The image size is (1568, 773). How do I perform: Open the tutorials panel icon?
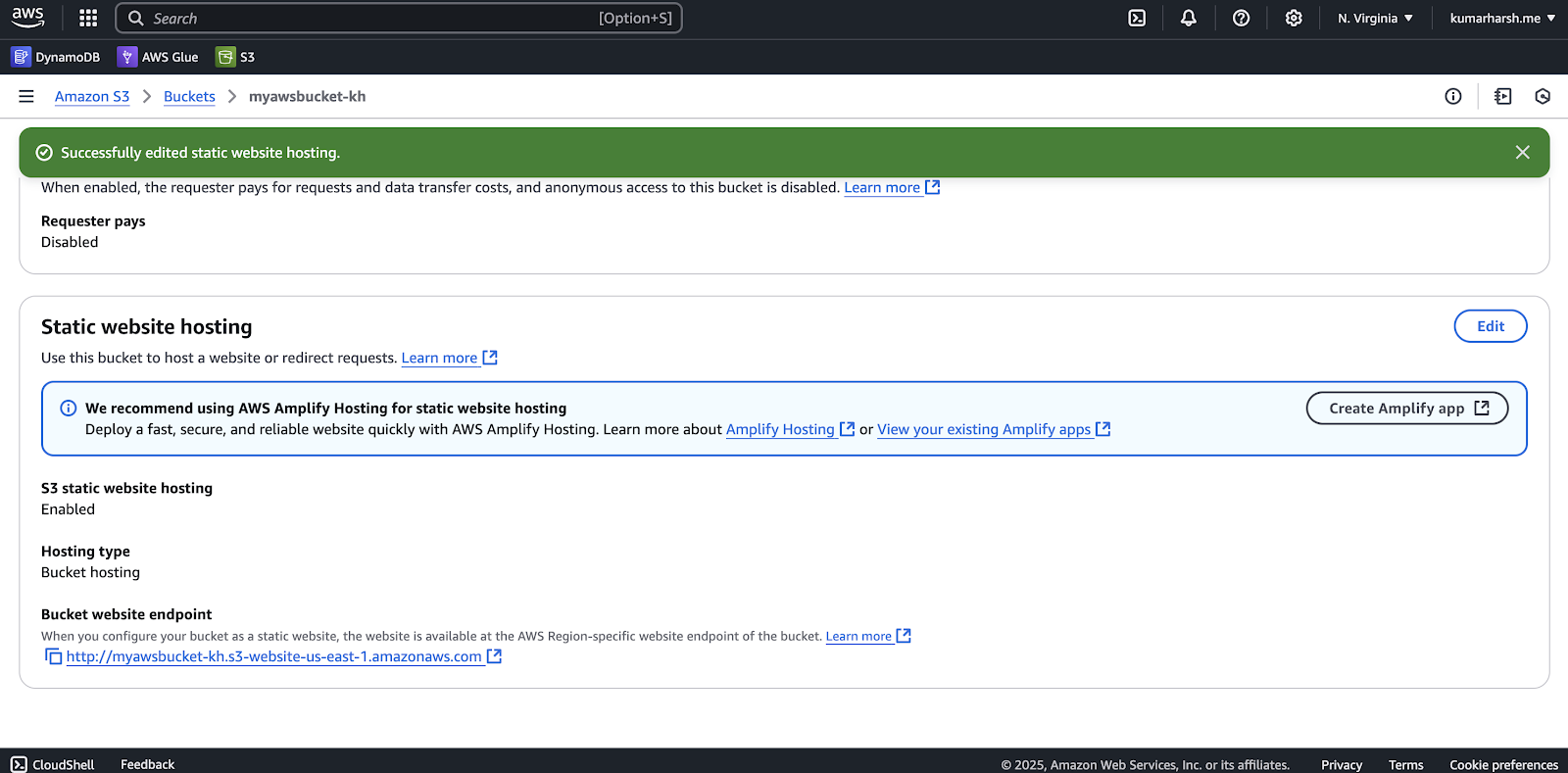pos(1503,96)
